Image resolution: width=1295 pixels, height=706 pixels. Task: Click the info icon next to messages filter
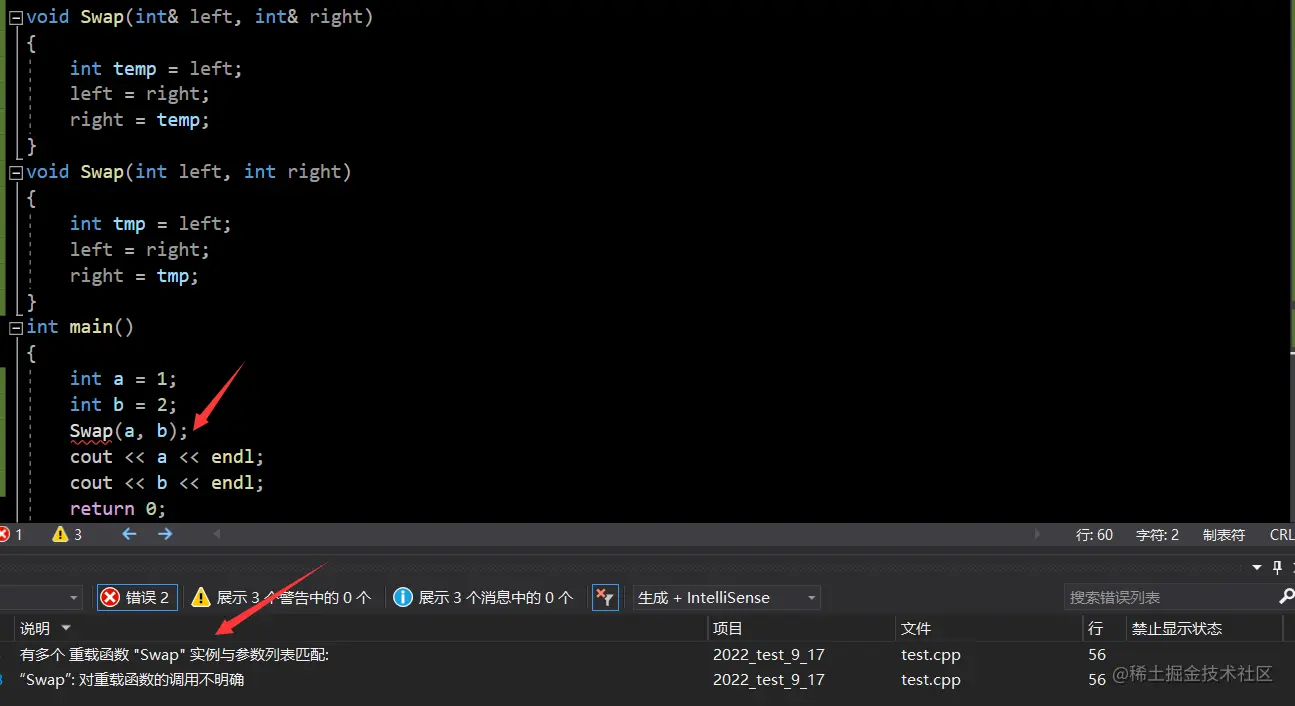[403, 597]
